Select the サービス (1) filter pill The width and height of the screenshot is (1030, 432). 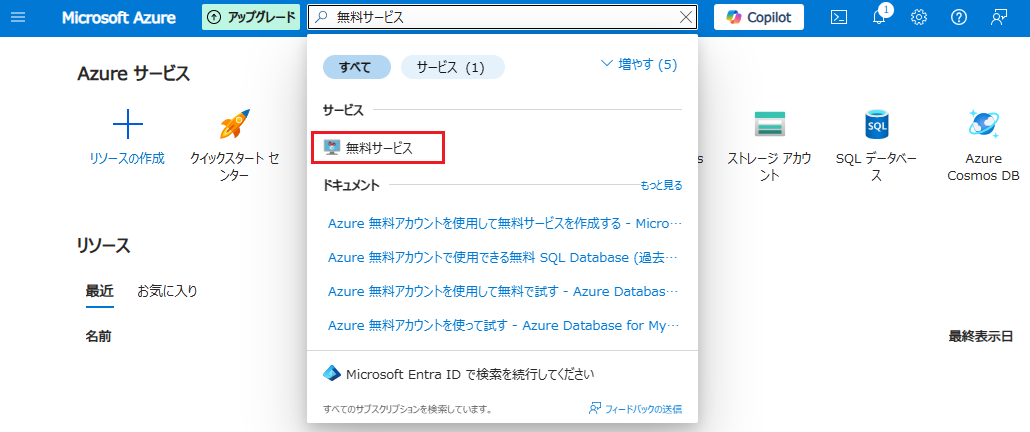pos(453,67)
